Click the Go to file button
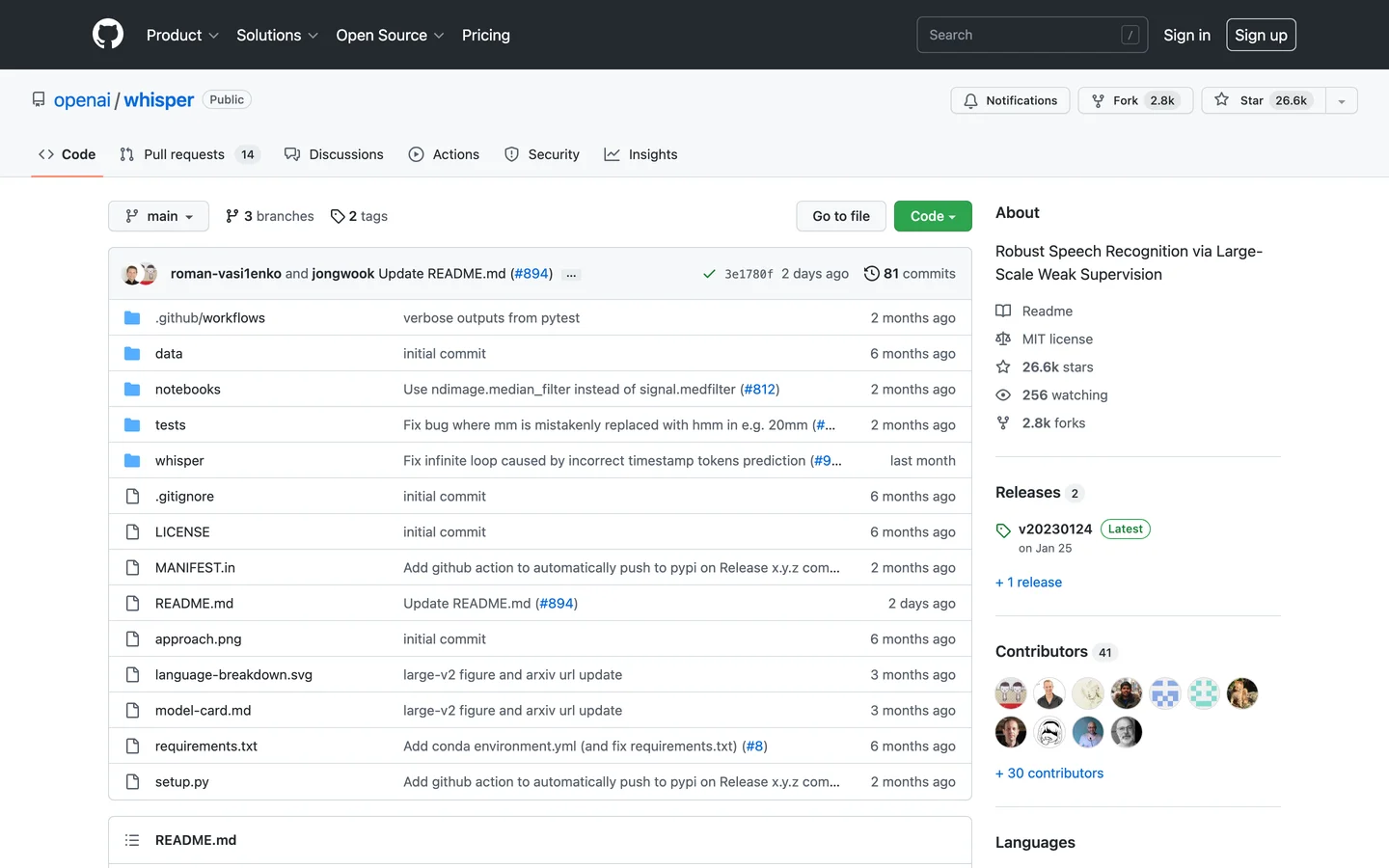The width and height of the screenshot is (1389, 868). point(841,216)
